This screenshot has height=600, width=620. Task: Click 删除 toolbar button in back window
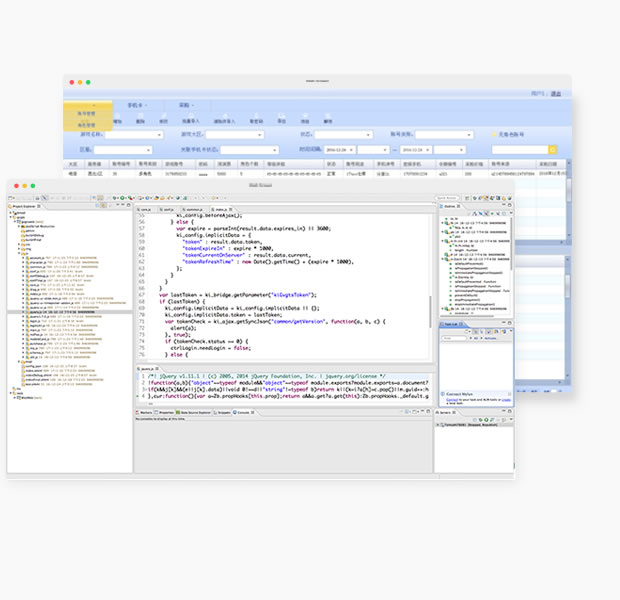point(140,119)
